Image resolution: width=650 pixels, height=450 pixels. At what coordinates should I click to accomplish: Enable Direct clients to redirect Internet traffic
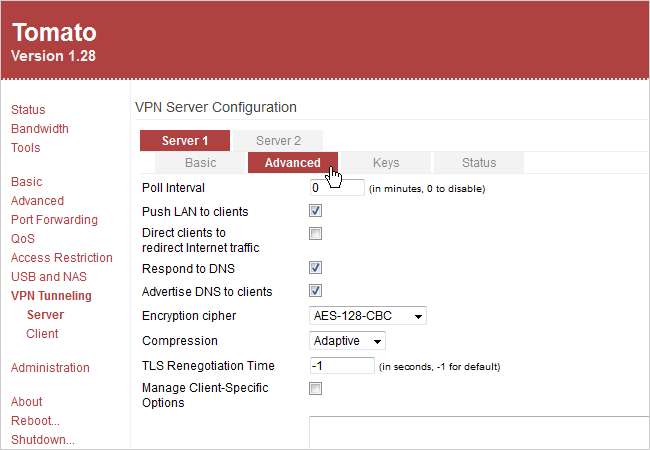coord(315,234)
